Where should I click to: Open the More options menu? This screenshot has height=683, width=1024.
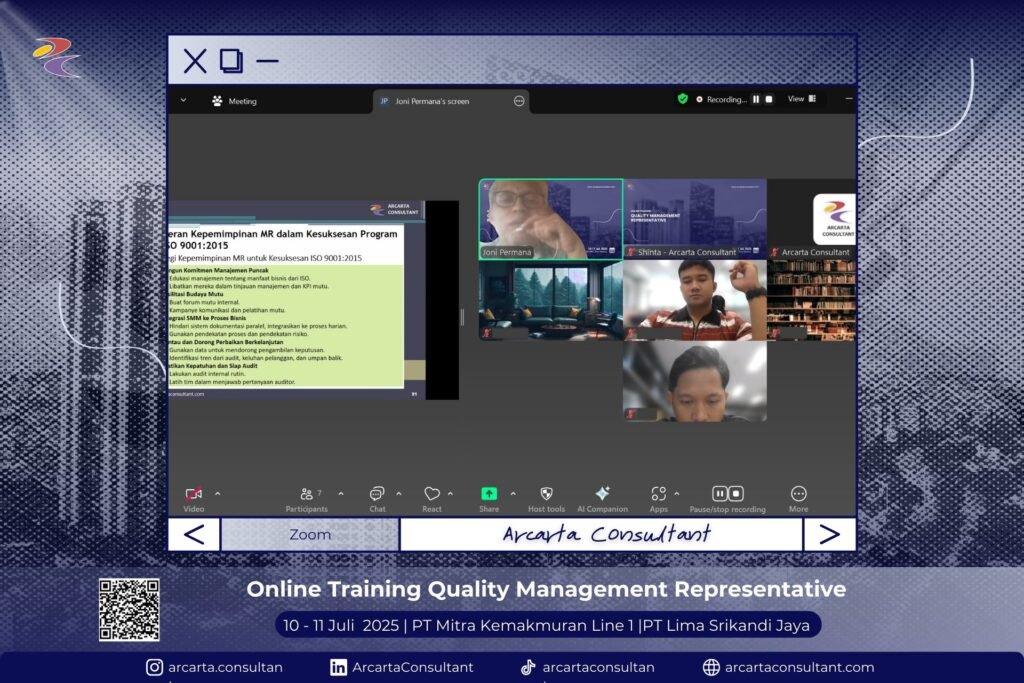[x=798, y=495]
